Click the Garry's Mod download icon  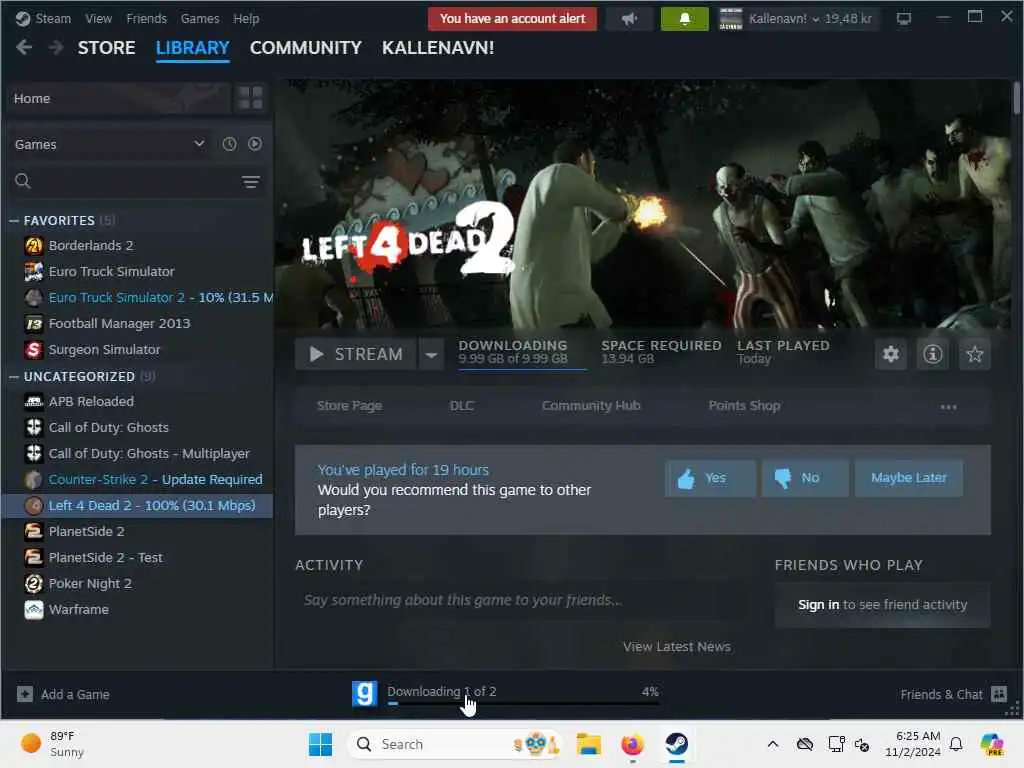coord(364,694)
